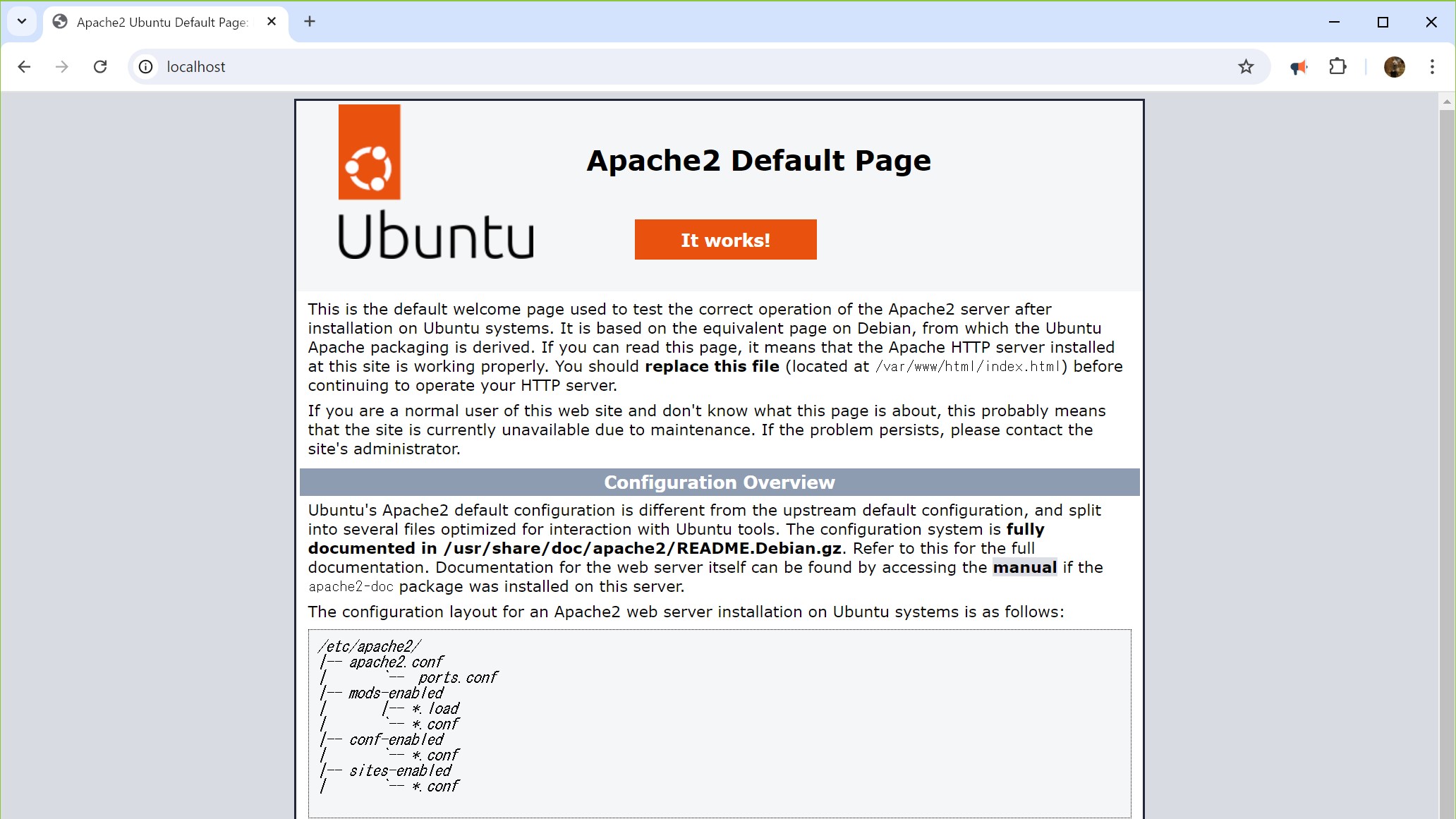Click the sites-enabled entry in tree
1456x819 pixels.
click(400, 770)
